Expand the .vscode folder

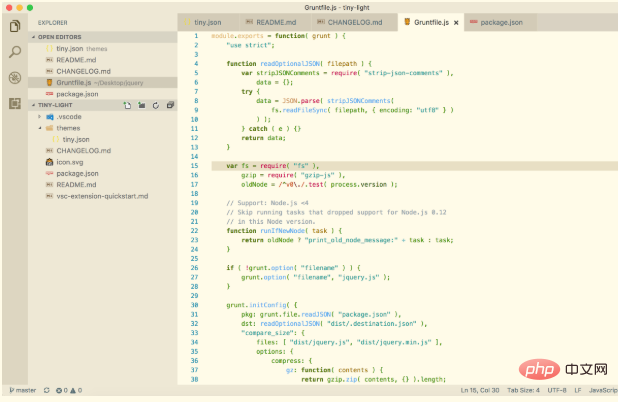102,117
